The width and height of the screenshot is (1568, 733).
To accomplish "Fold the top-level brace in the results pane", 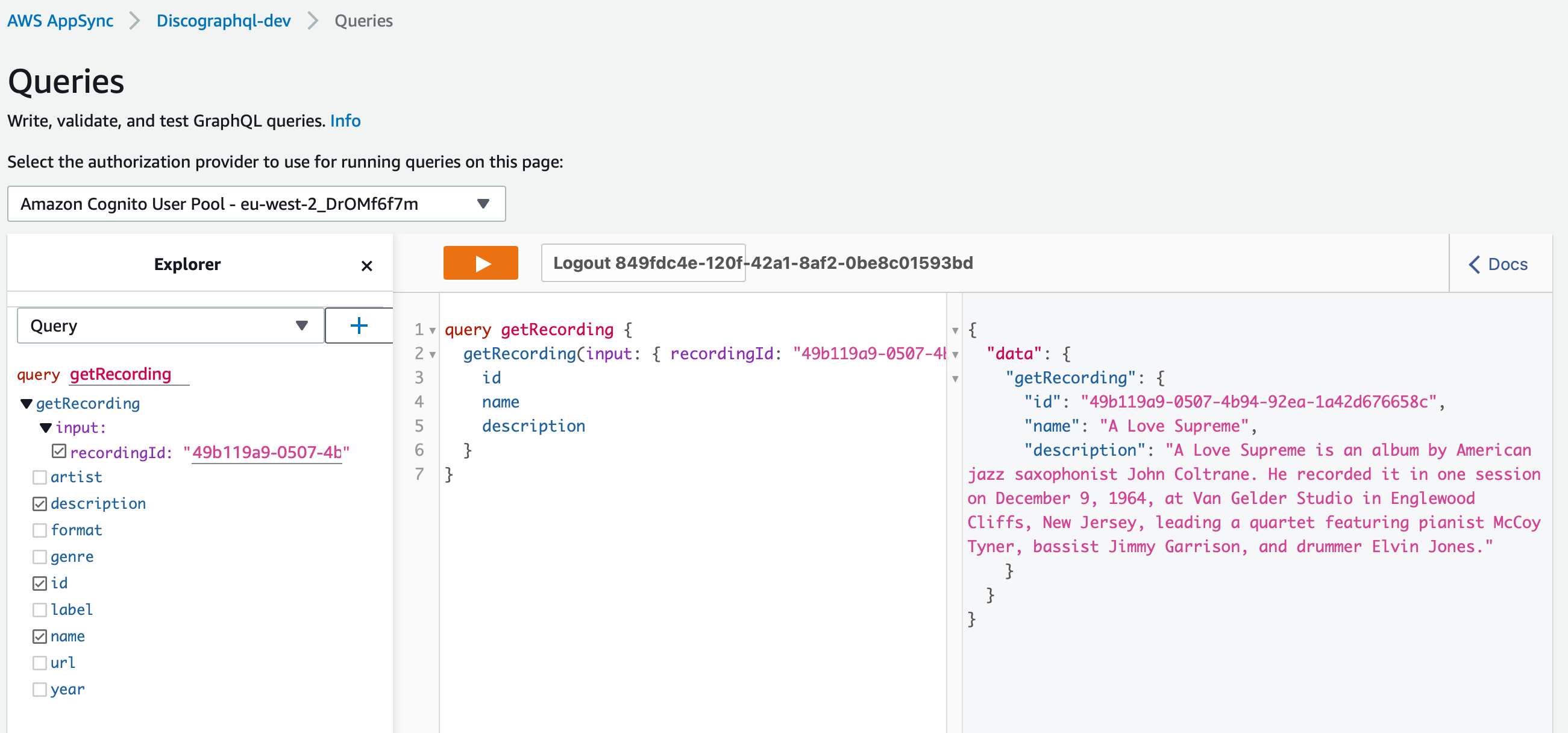I will [955, 330].
